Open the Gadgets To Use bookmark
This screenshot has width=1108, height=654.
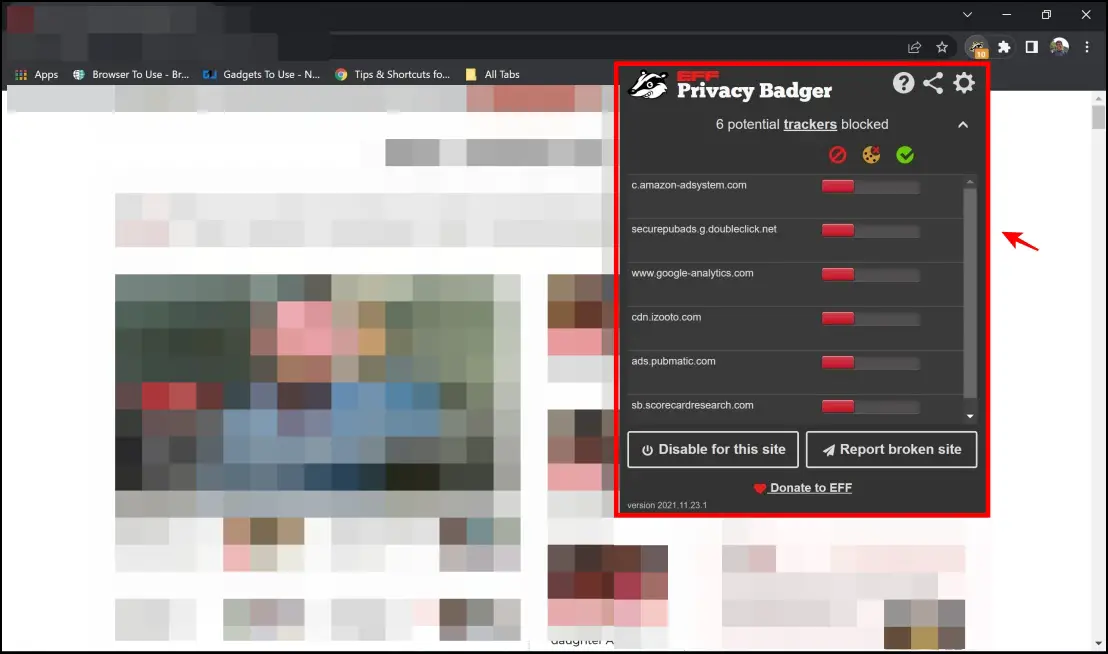pos(261,74)
